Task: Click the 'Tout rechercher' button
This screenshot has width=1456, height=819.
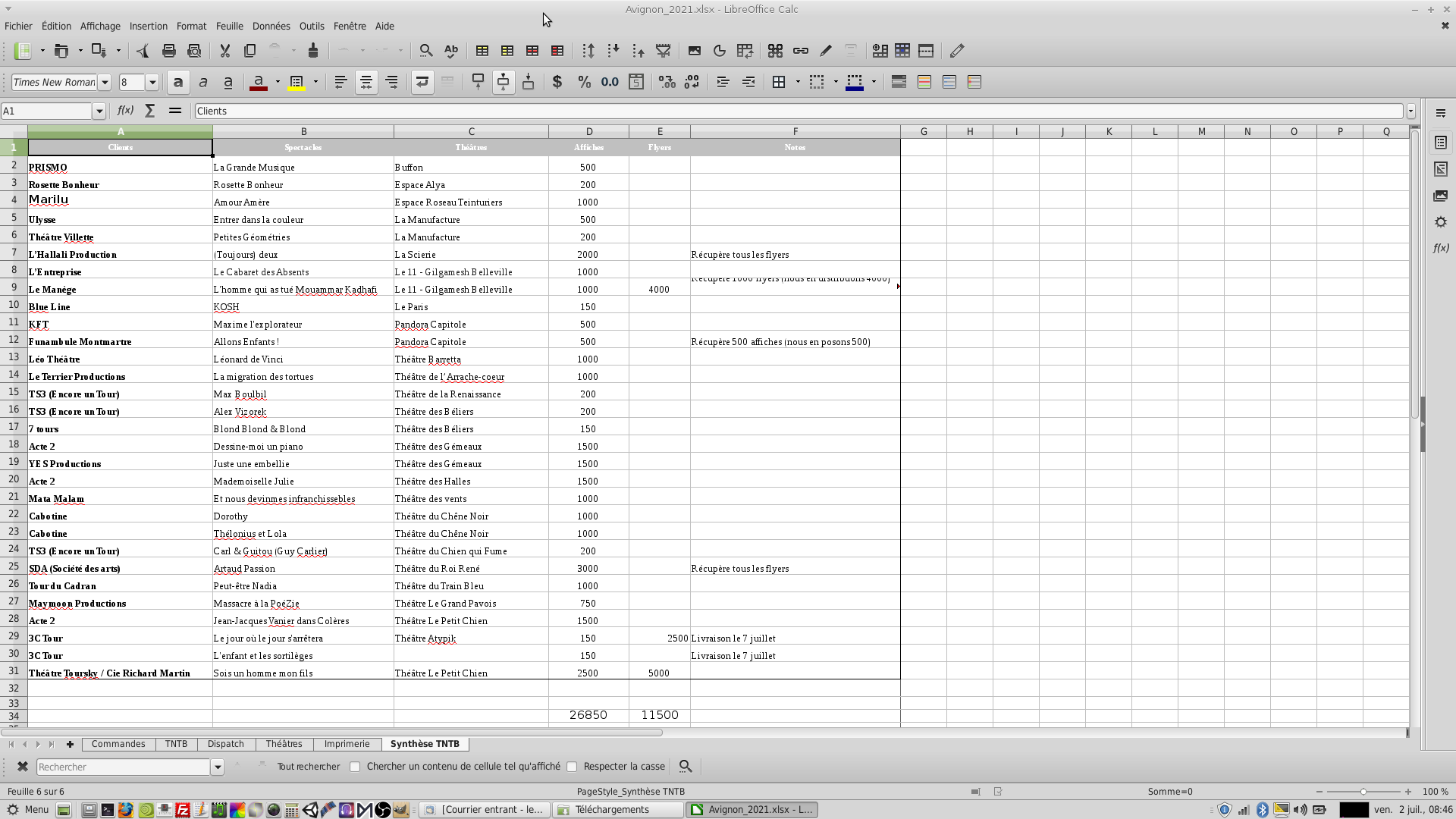Action: coord(308,767)
